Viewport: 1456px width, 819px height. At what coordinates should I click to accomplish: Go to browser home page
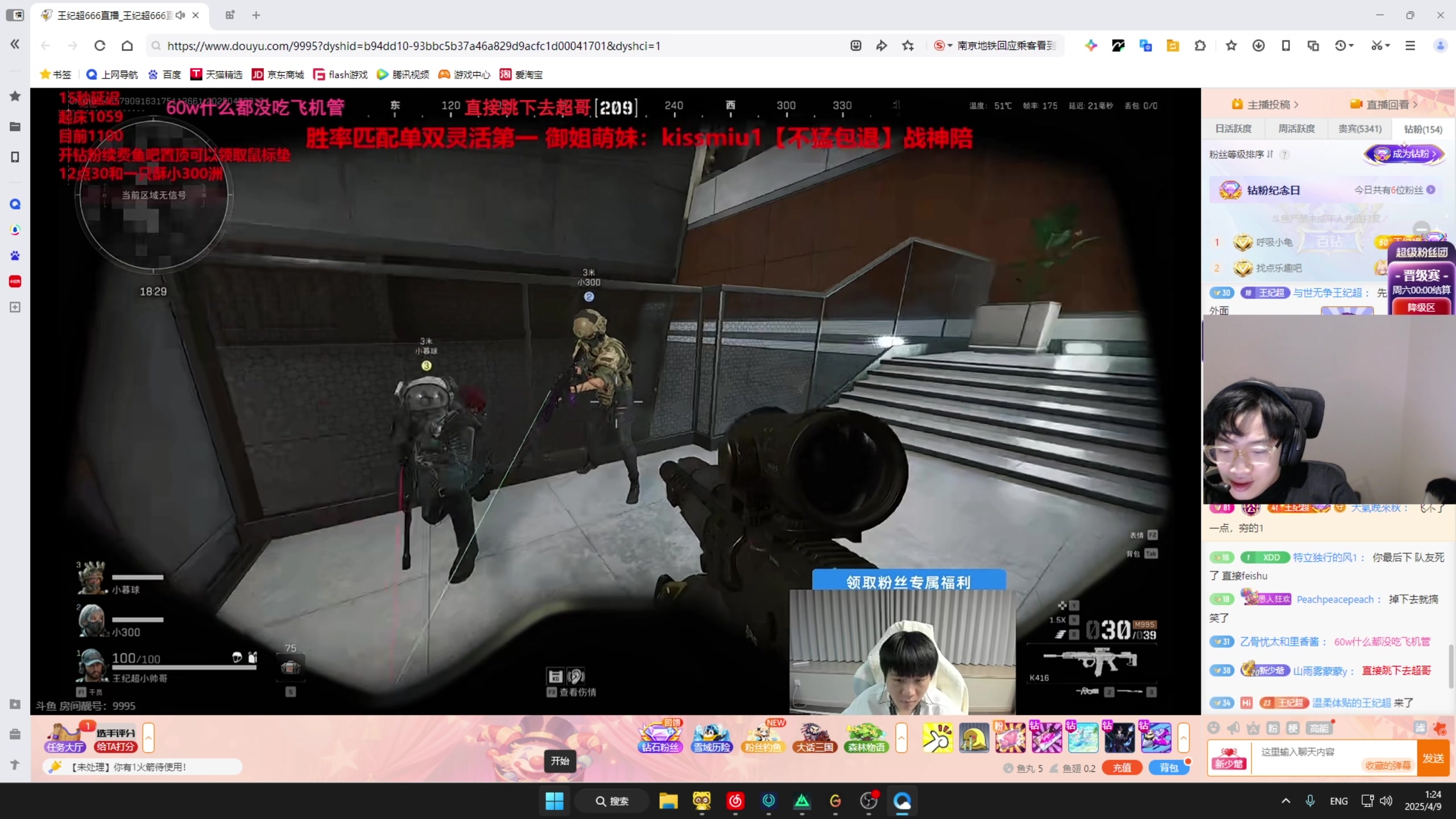(127, 45)
